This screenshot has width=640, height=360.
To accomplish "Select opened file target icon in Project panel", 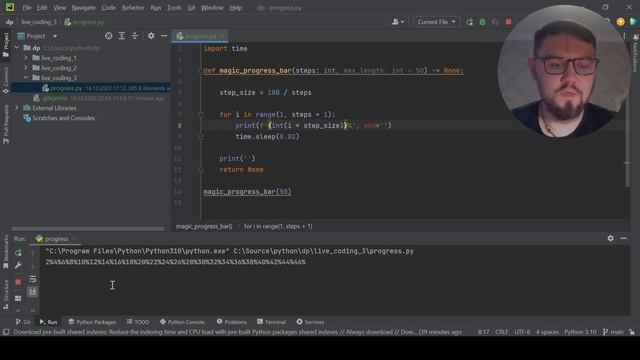I will pyautogui.click(x=109, y=36).
